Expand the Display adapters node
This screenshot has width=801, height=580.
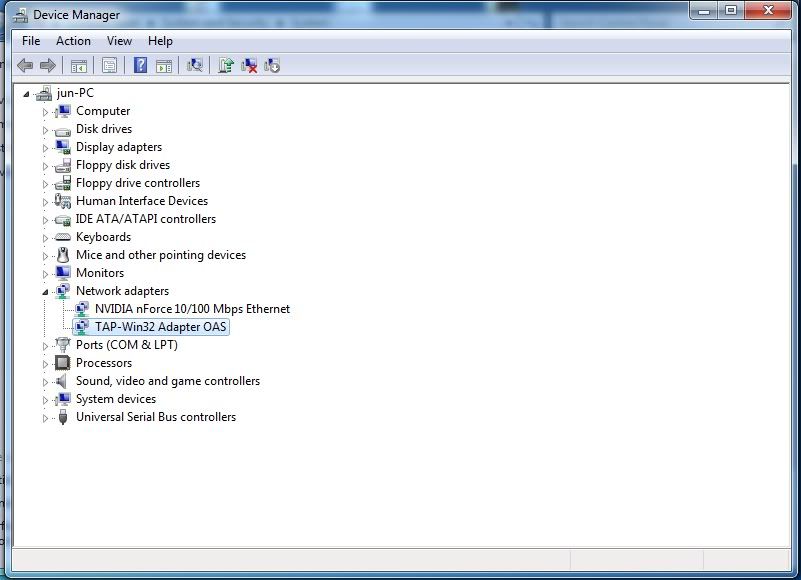pyautogui.click(x=46, y=147)
